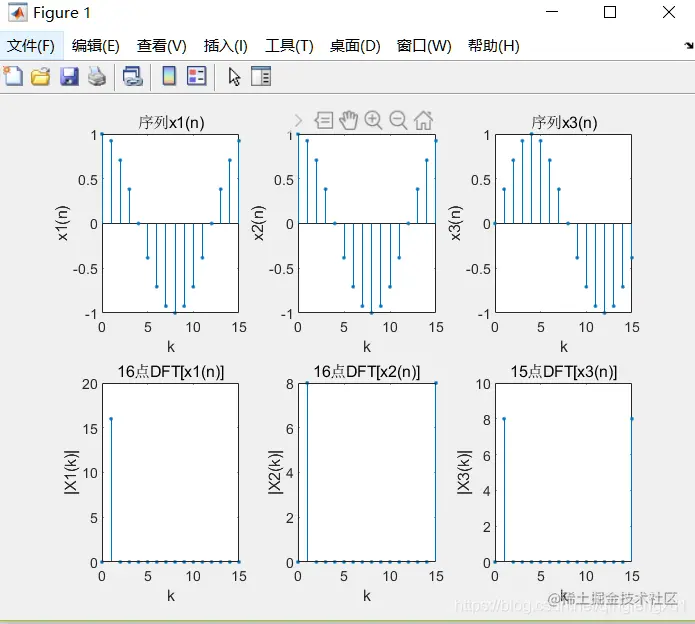Click the 15点DFT[x3(n)] plot title

(564, 371)
